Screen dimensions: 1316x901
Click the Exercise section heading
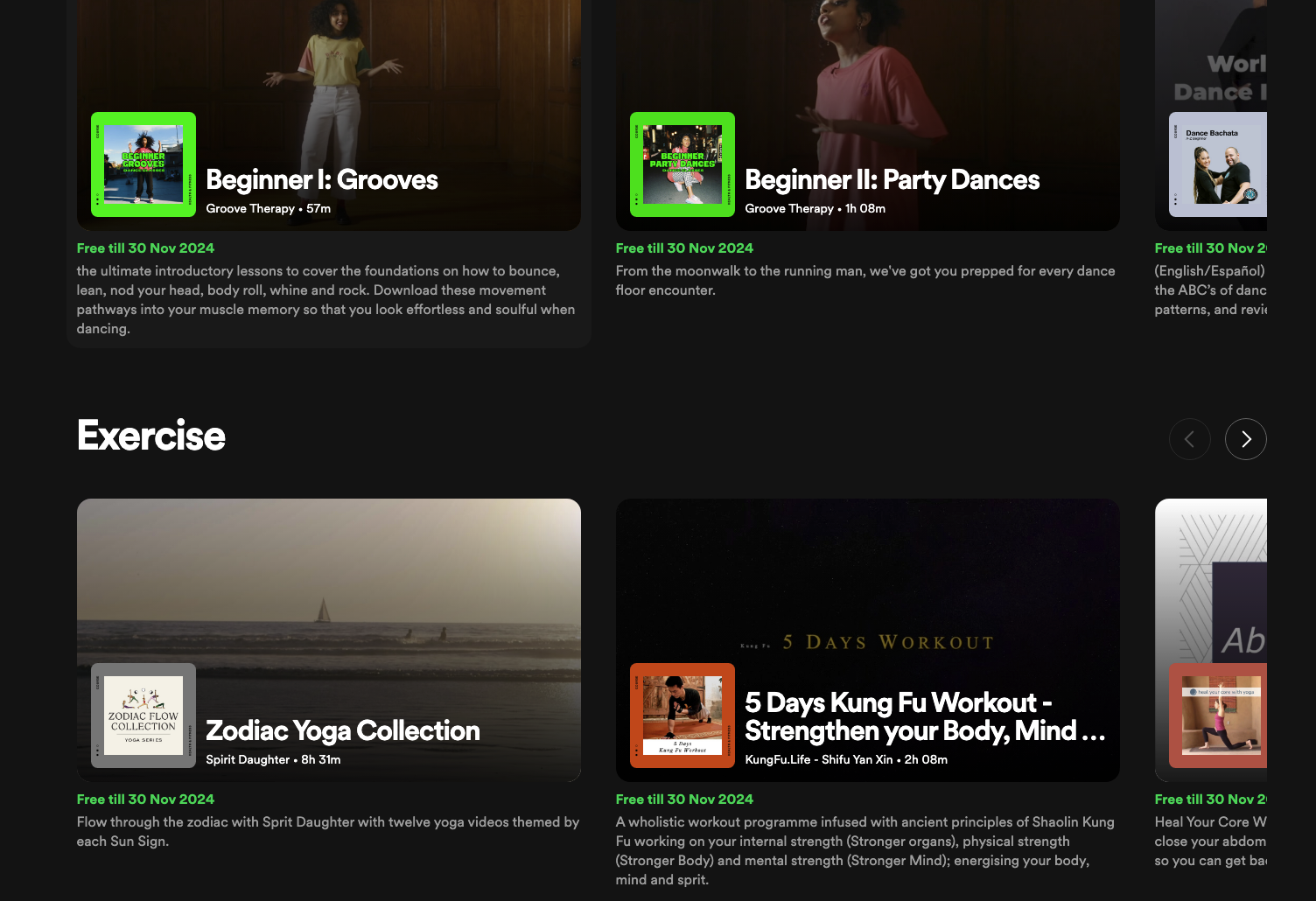coord(151,436)
